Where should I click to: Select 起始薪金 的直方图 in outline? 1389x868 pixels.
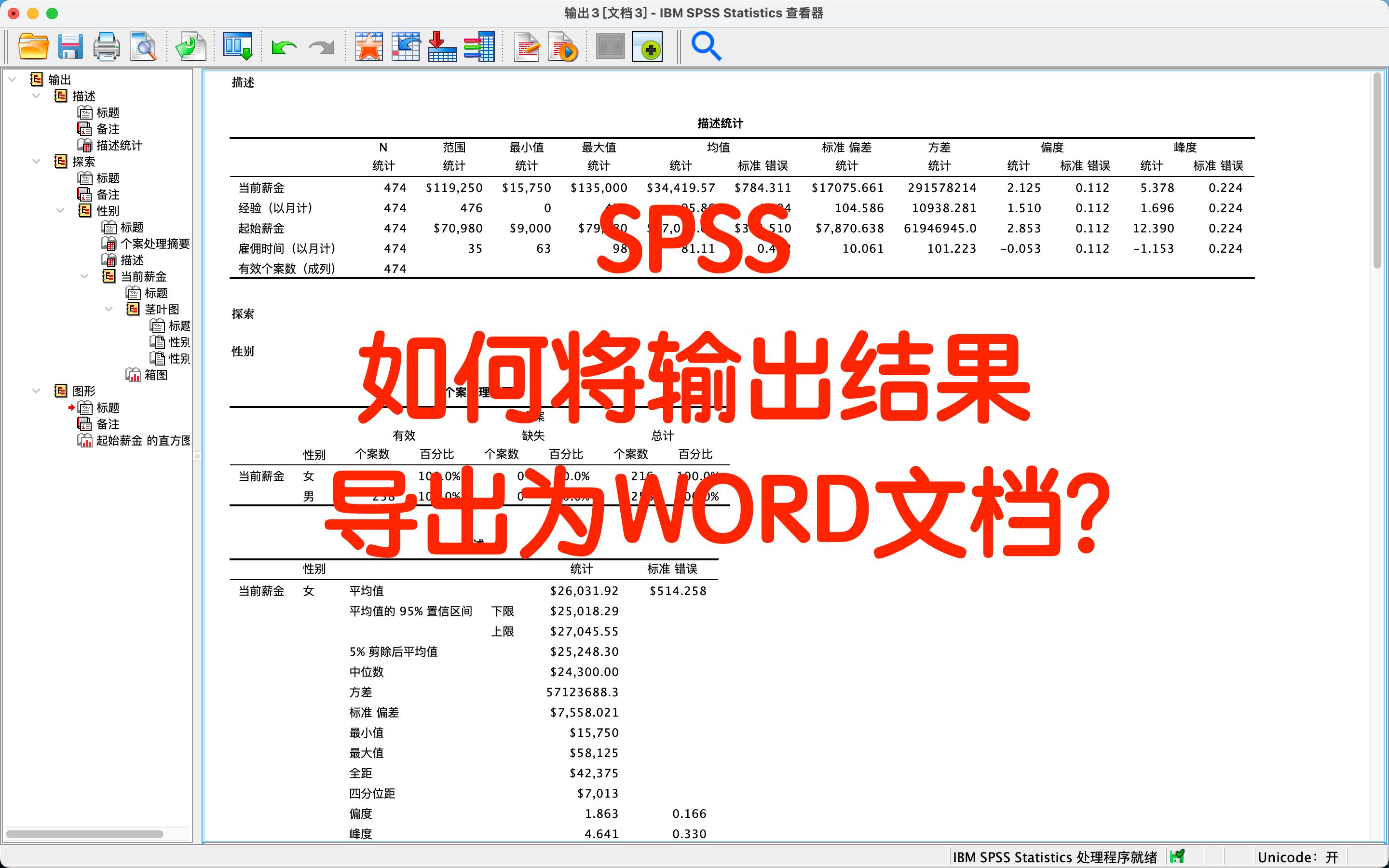tap(134, 440)
